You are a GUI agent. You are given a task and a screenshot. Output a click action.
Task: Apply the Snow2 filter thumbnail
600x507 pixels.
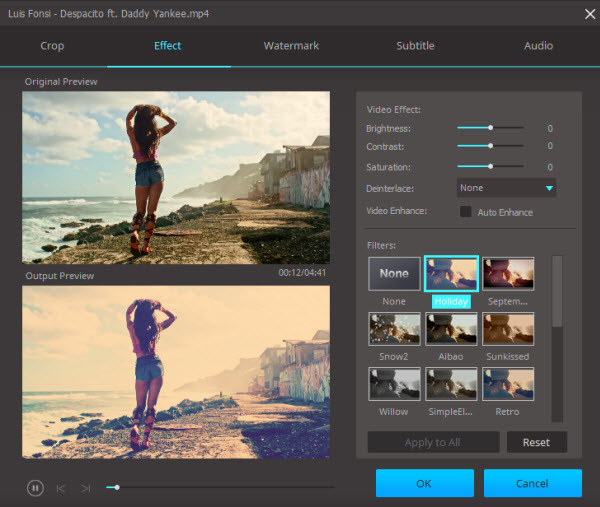[394, 329]
